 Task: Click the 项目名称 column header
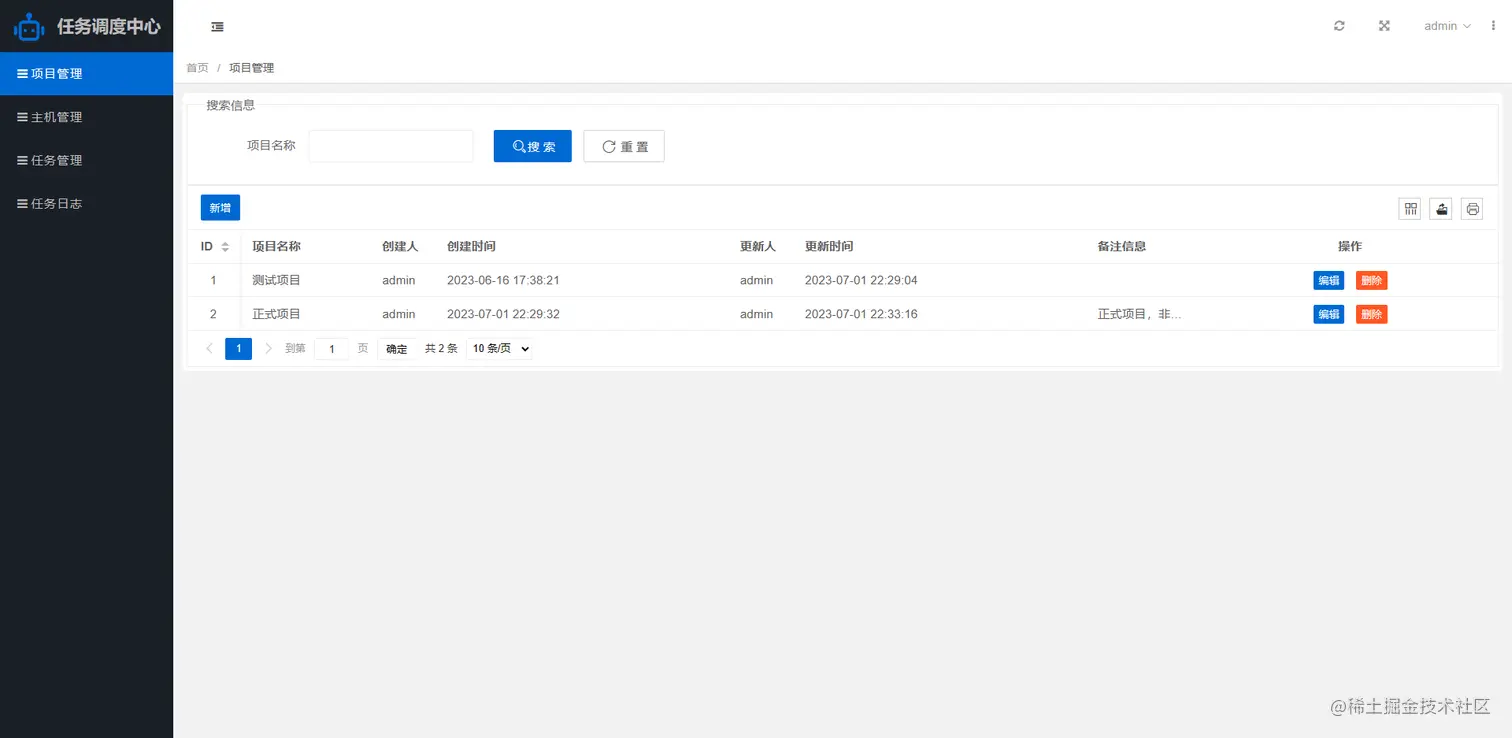coord(277,247)
